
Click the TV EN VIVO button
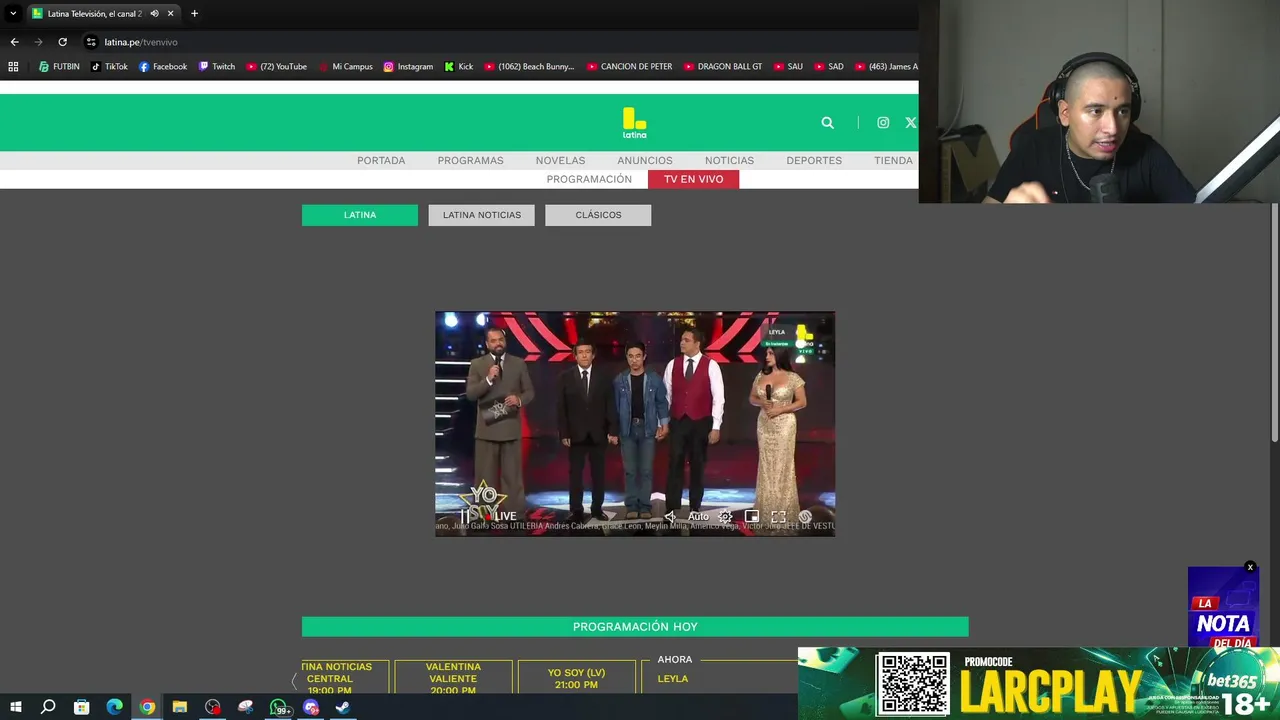point(693,179)
